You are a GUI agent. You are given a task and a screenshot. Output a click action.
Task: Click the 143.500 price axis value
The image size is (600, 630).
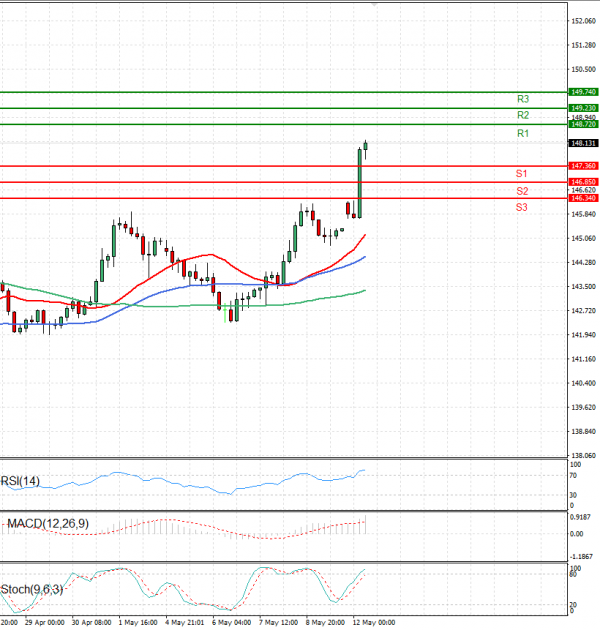click(584, 286)
